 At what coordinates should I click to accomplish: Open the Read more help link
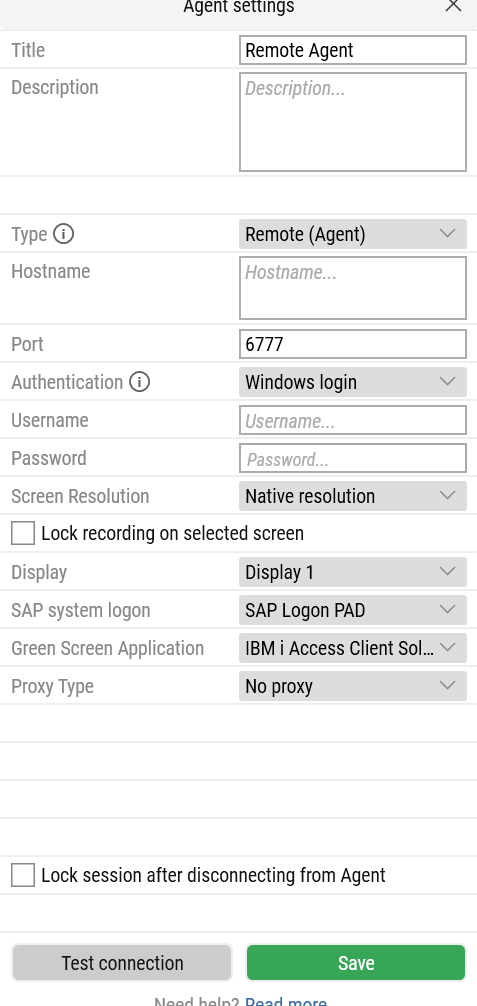click(286, 1001)
